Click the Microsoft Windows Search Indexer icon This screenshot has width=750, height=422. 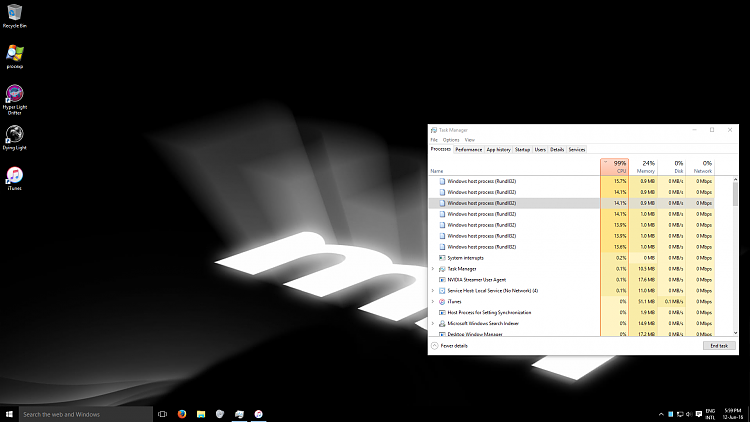coord(442,323)
